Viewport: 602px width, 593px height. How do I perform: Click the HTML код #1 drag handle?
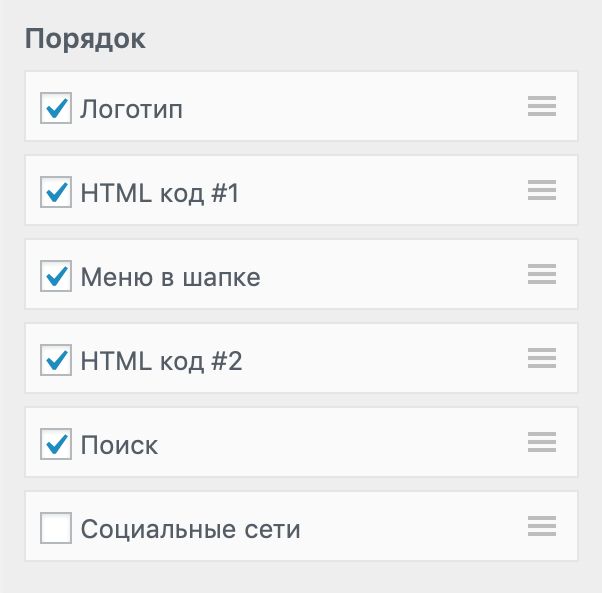point(541,191)
